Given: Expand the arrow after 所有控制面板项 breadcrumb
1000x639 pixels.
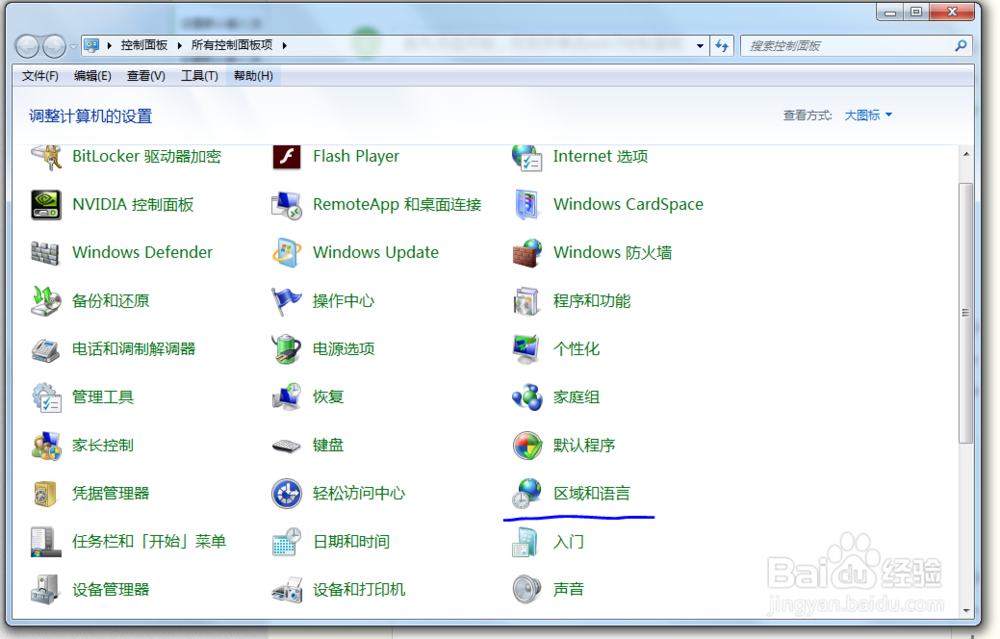Looking at the screenshot, I should [x=284, y=45].
